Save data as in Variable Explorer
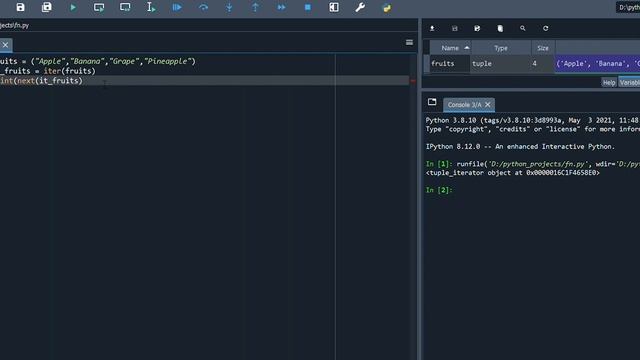 tap(477, 28)
